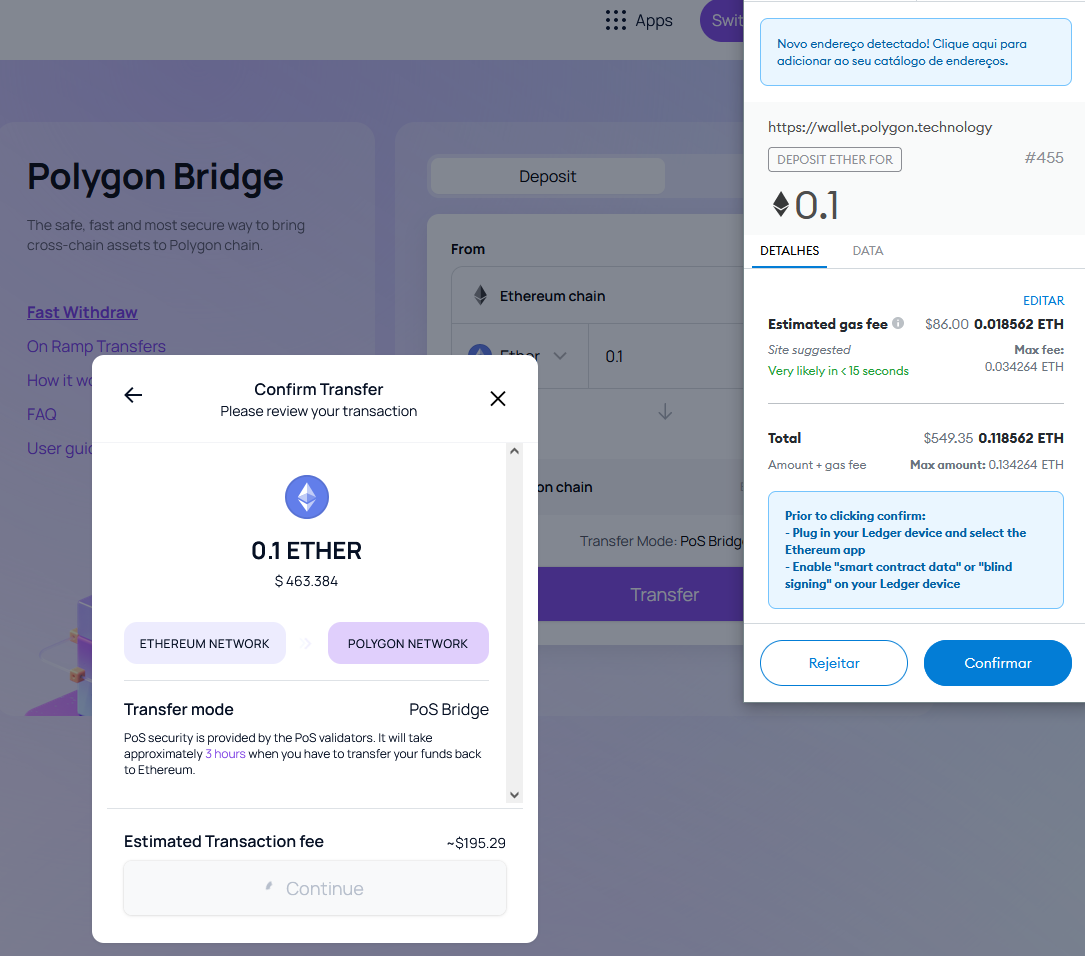Select the DETALHES tab in MetaMask
The width and height of the screenshot is (1085, 956).
coord(790,250)
